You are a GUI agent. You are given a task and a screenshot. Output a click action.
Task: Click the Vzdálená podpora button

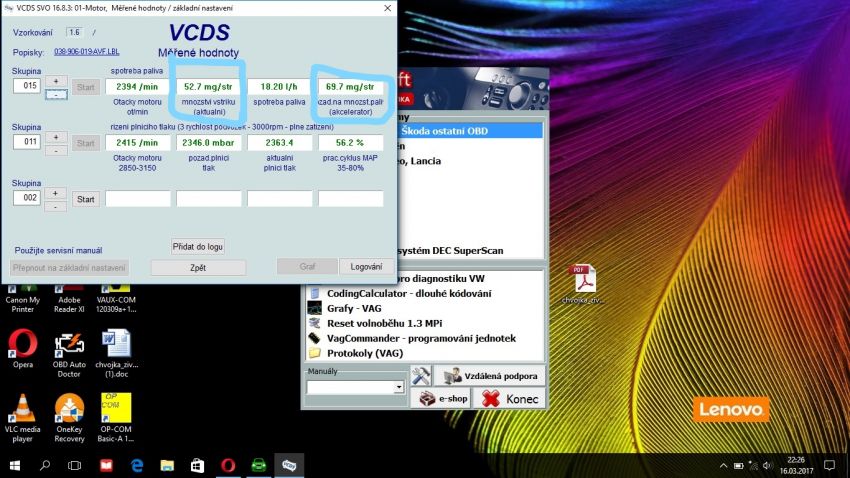tap(490, 376)
